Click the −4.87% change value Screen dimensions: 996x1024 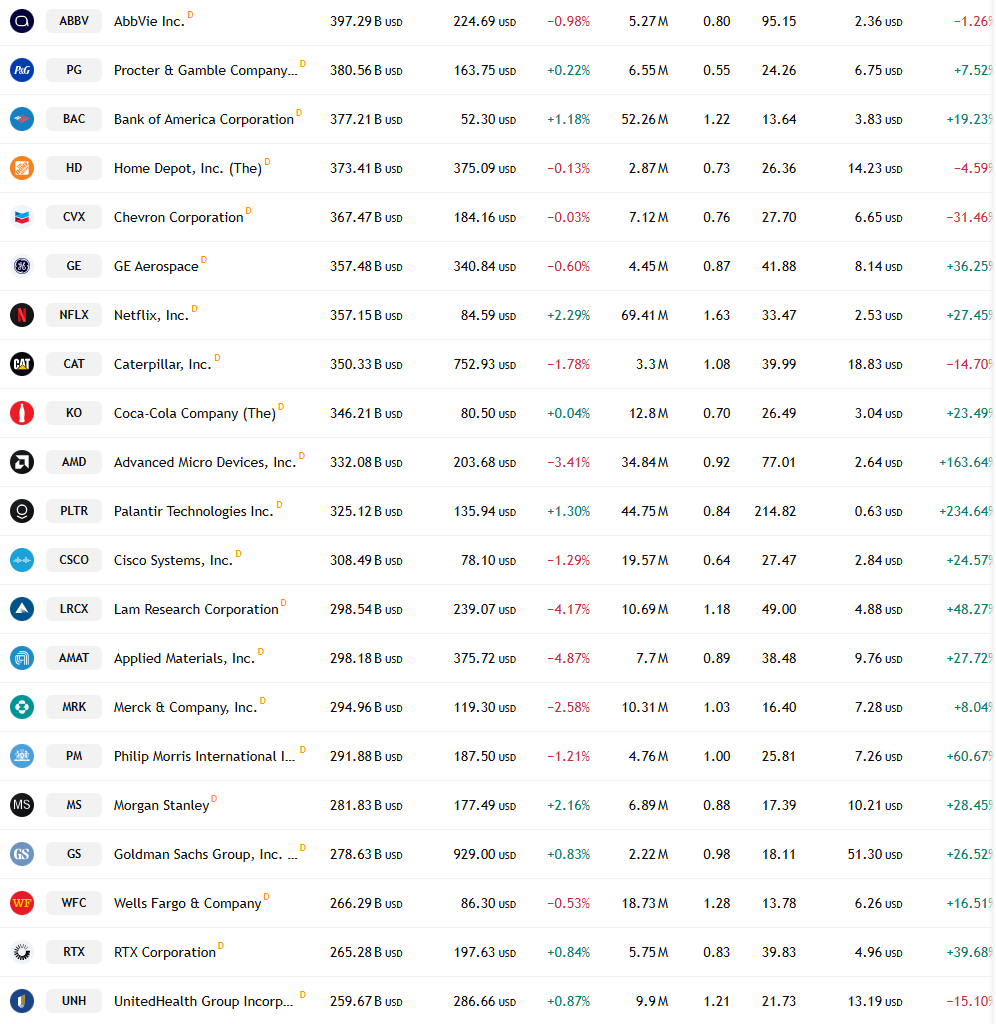click(568, 658)
